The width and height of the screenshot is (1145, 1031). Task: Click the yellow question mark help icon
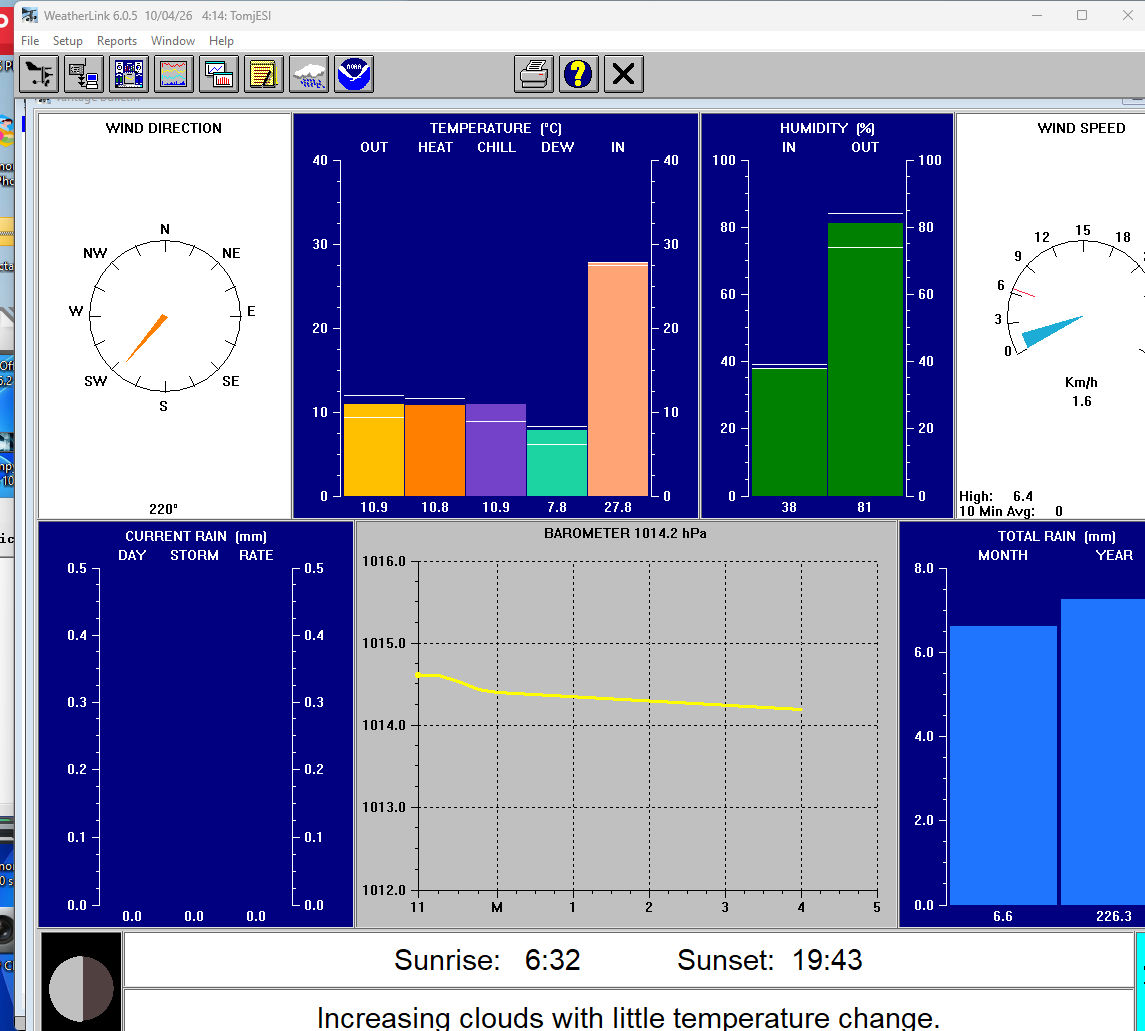click(x=578, y=74)
